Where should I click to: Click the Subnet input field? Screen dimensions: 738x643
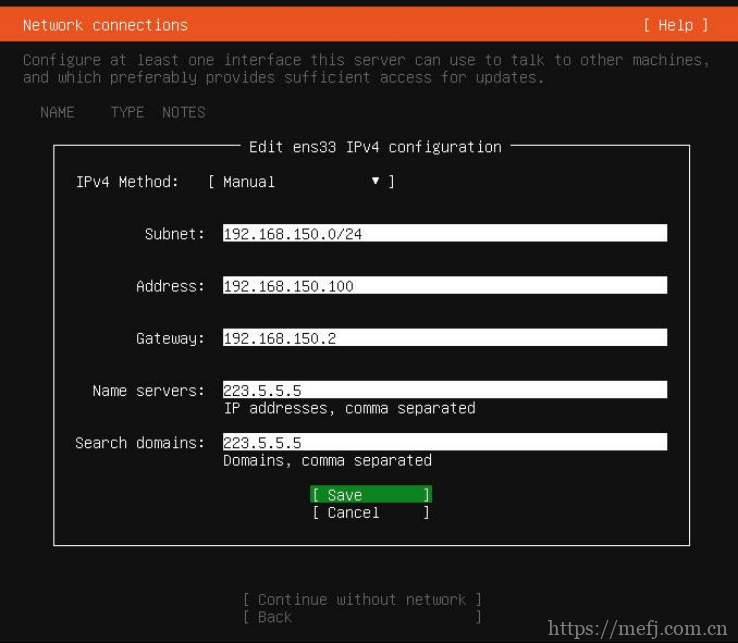[444, 234]
